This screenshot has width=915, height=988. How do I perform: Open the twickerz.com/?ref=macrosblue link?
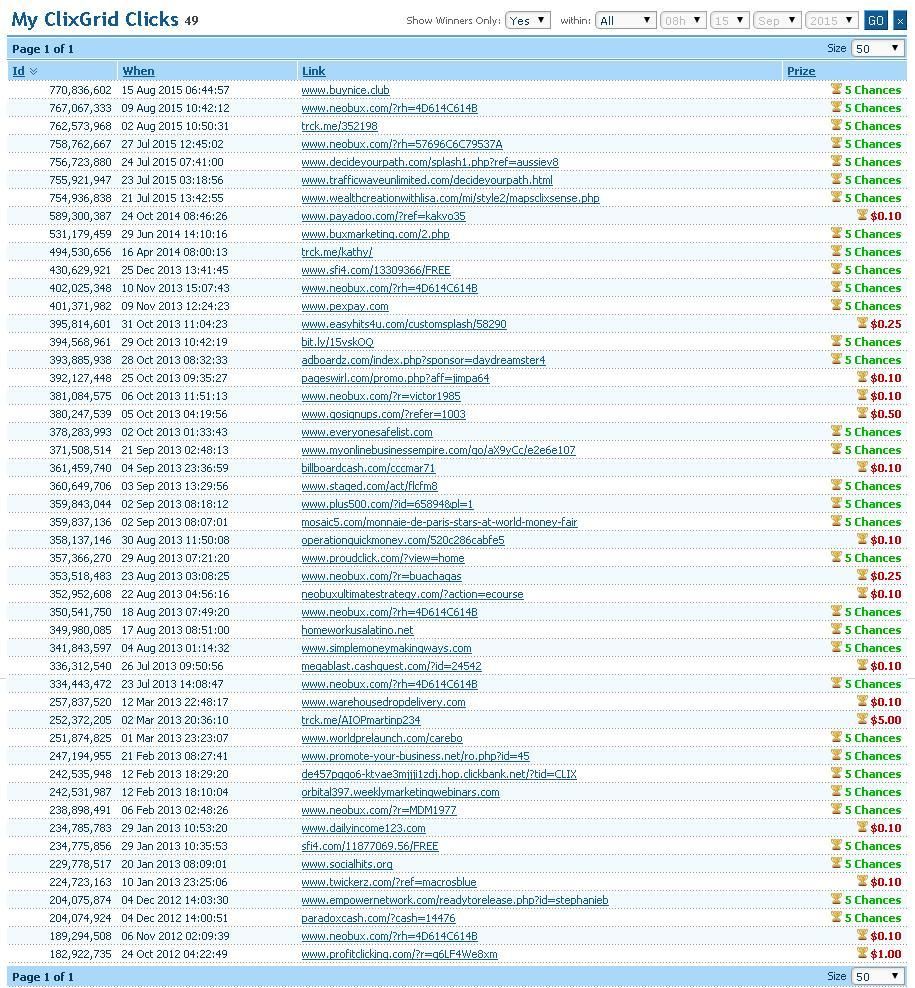[x=389, y=882]
